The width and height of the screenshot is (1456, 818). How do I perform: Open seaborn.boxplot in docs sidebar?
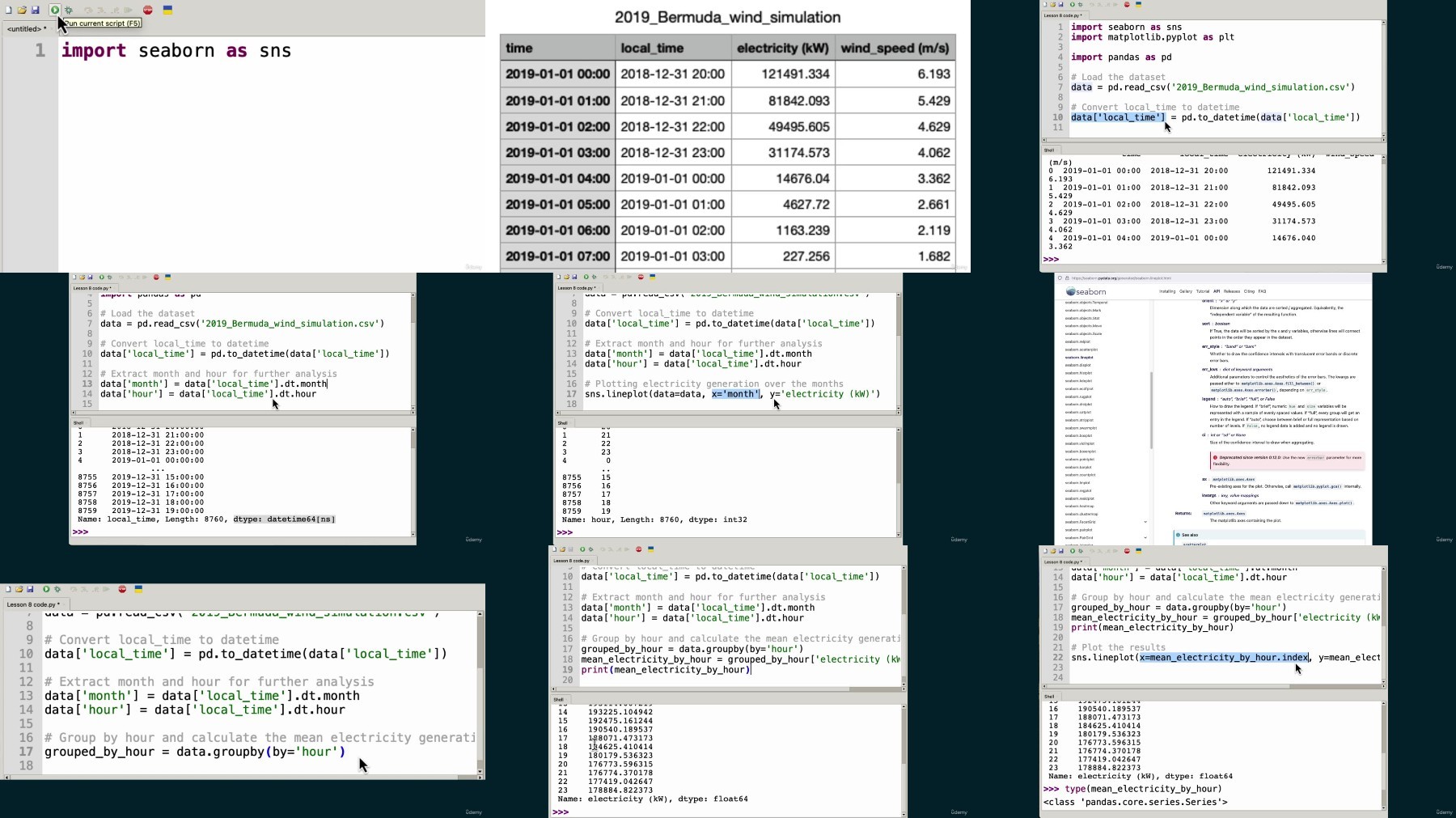point(1078,435)
